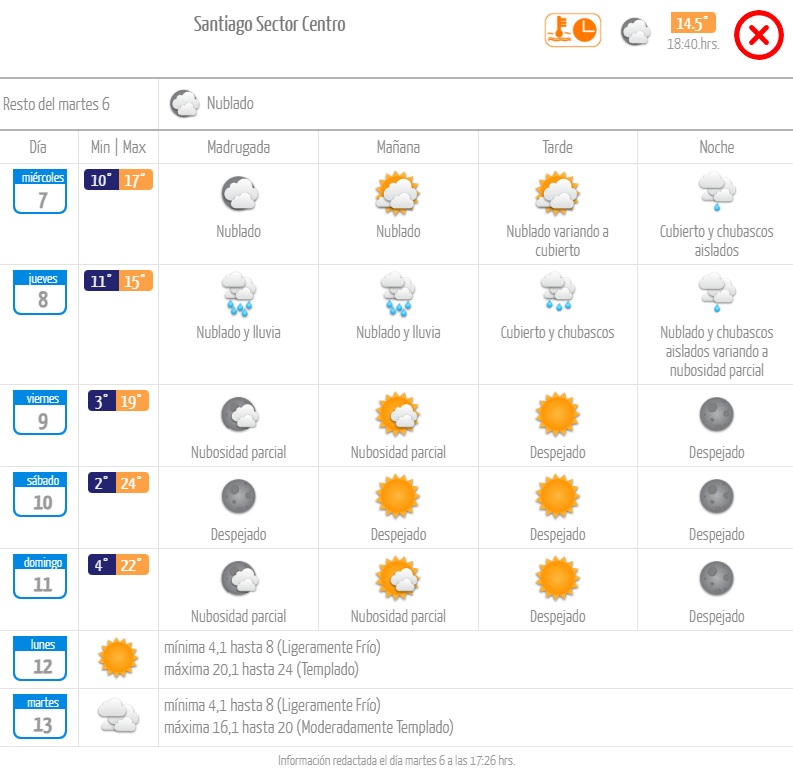Click the sun icon for lunes 12
This screenshot has height=768, width=793.
pyautogui.click(x=118, y=658)
